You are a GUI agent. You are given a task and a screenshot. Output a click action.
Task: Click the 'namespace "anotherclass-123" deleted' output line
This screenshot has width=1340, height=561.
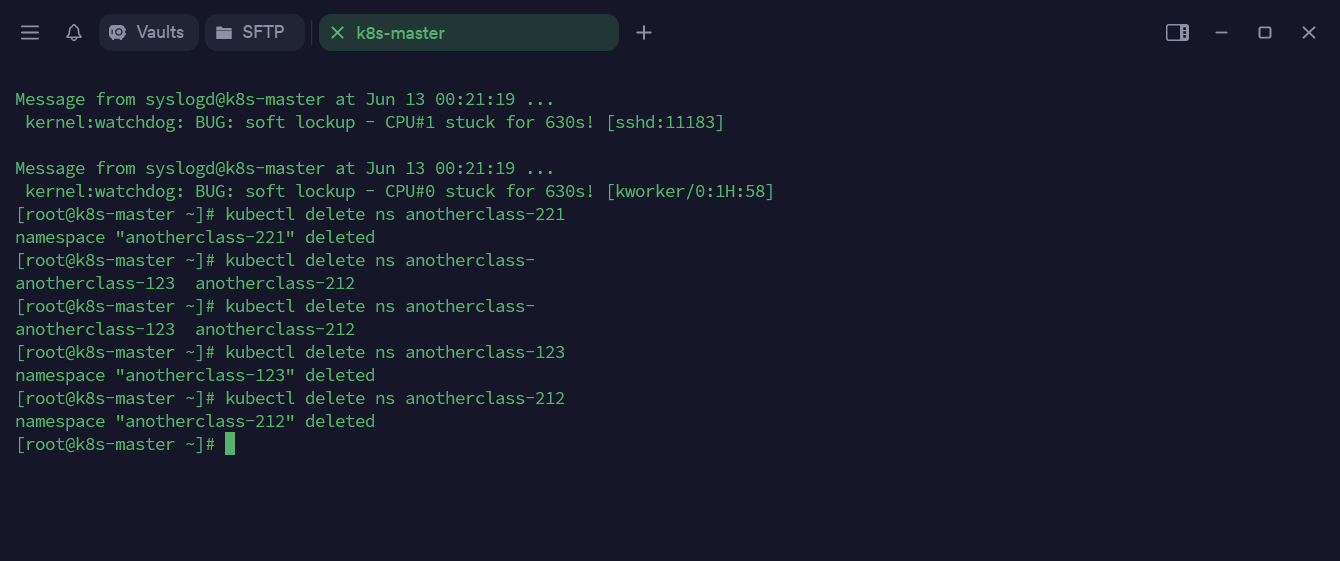coord(195,376)
